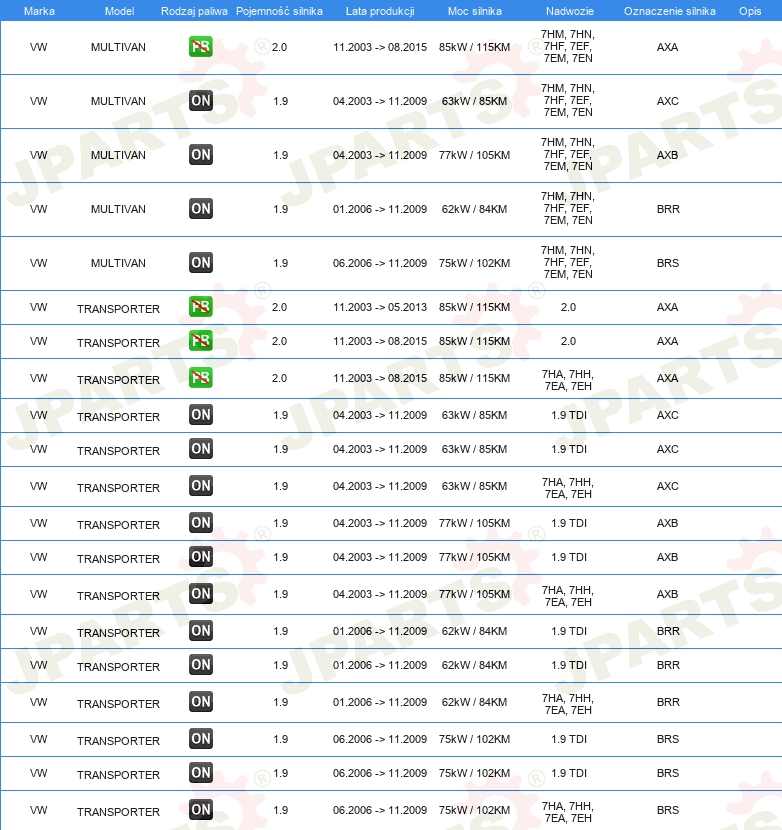This screenshot has width=782, height=830.
Task: Click the ON diesel icon in Multivan BRS row
Action: point(201,263)
